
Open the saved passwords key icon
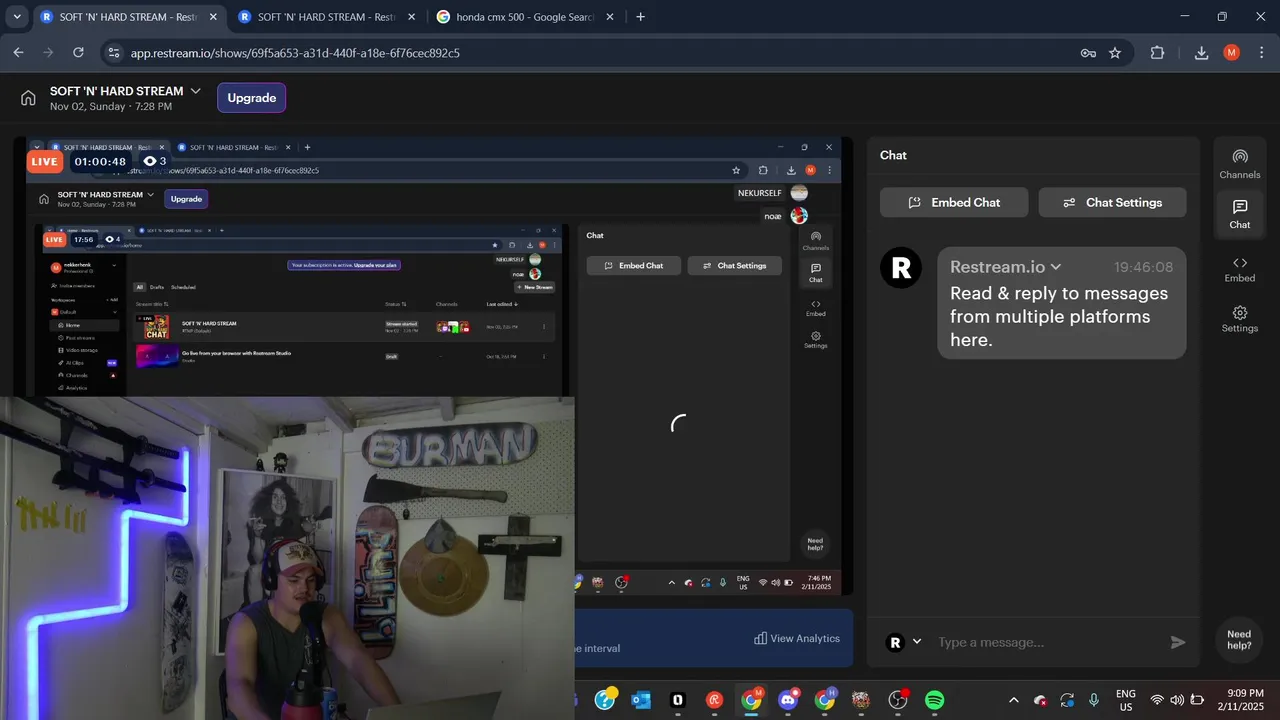(x=1088, y=53)
